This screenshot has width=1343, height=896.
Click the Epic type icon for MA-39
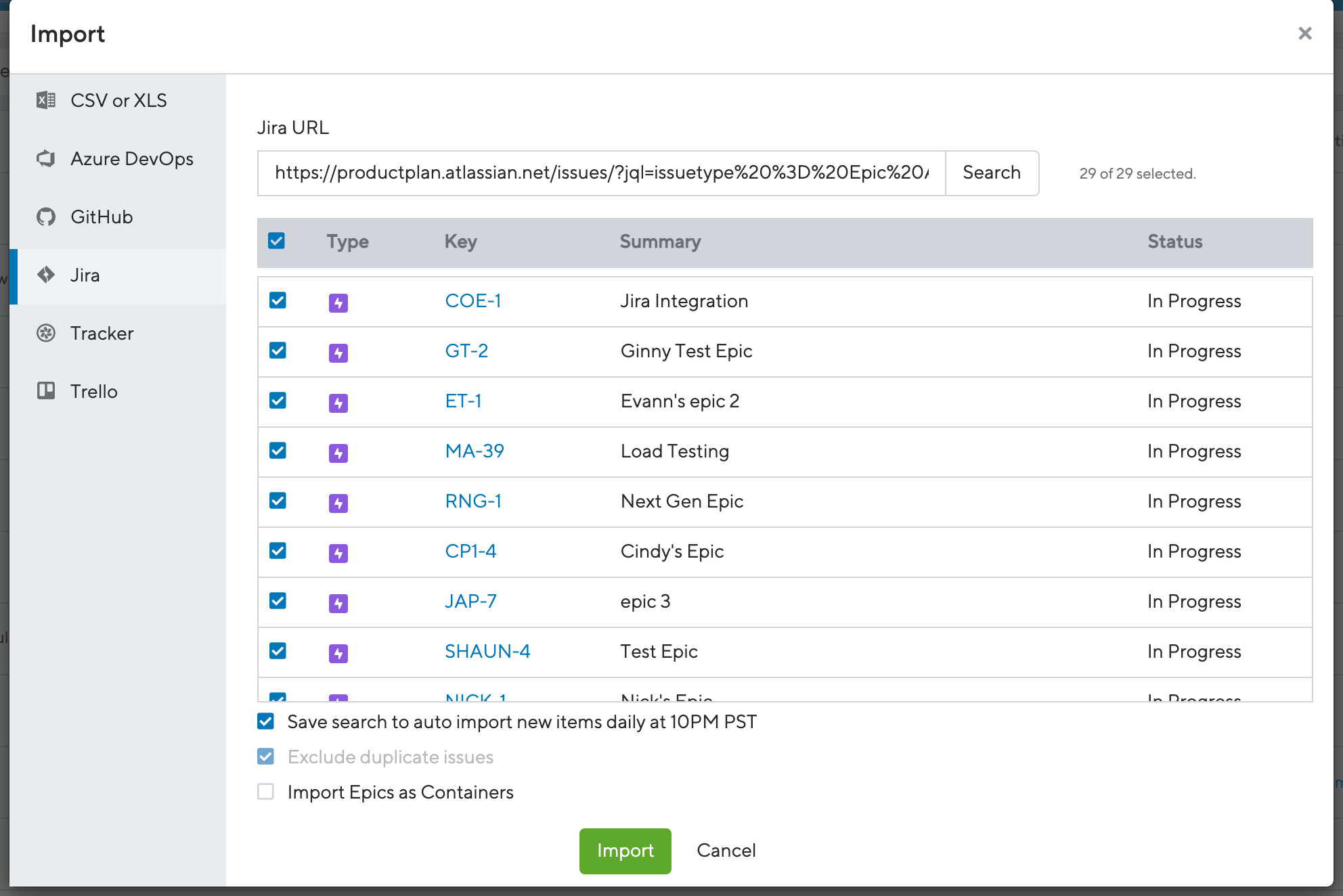tap(338, 453)
